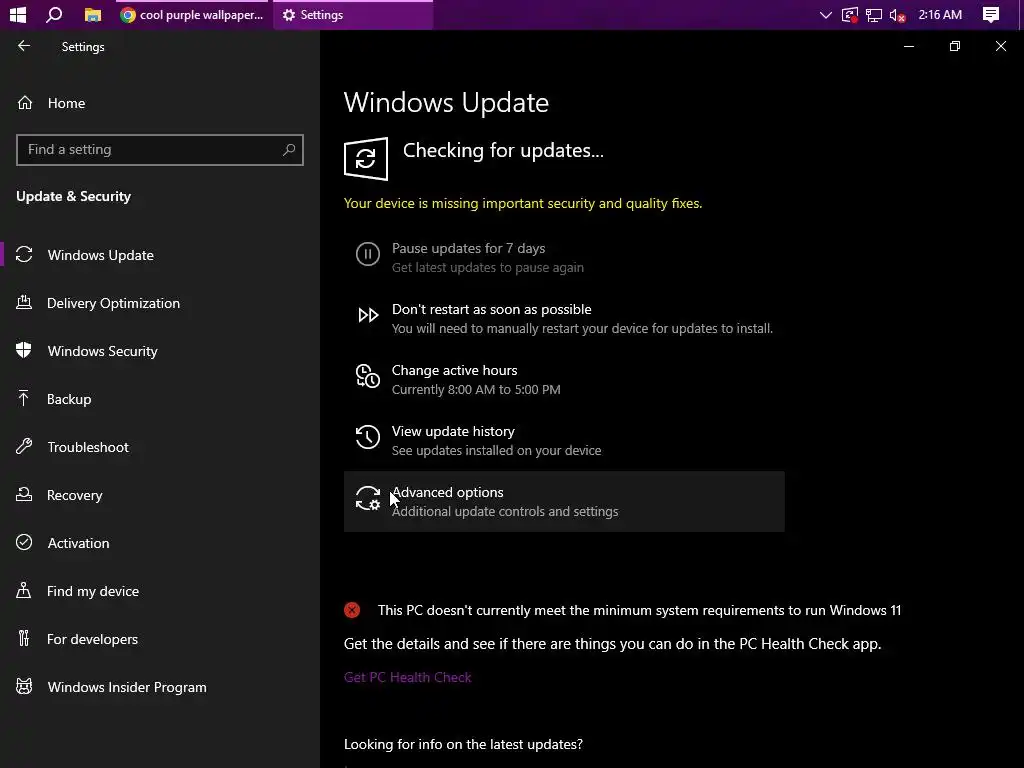Open the Troubleshoot page label

pyautogui.click(x=88, y=447)
